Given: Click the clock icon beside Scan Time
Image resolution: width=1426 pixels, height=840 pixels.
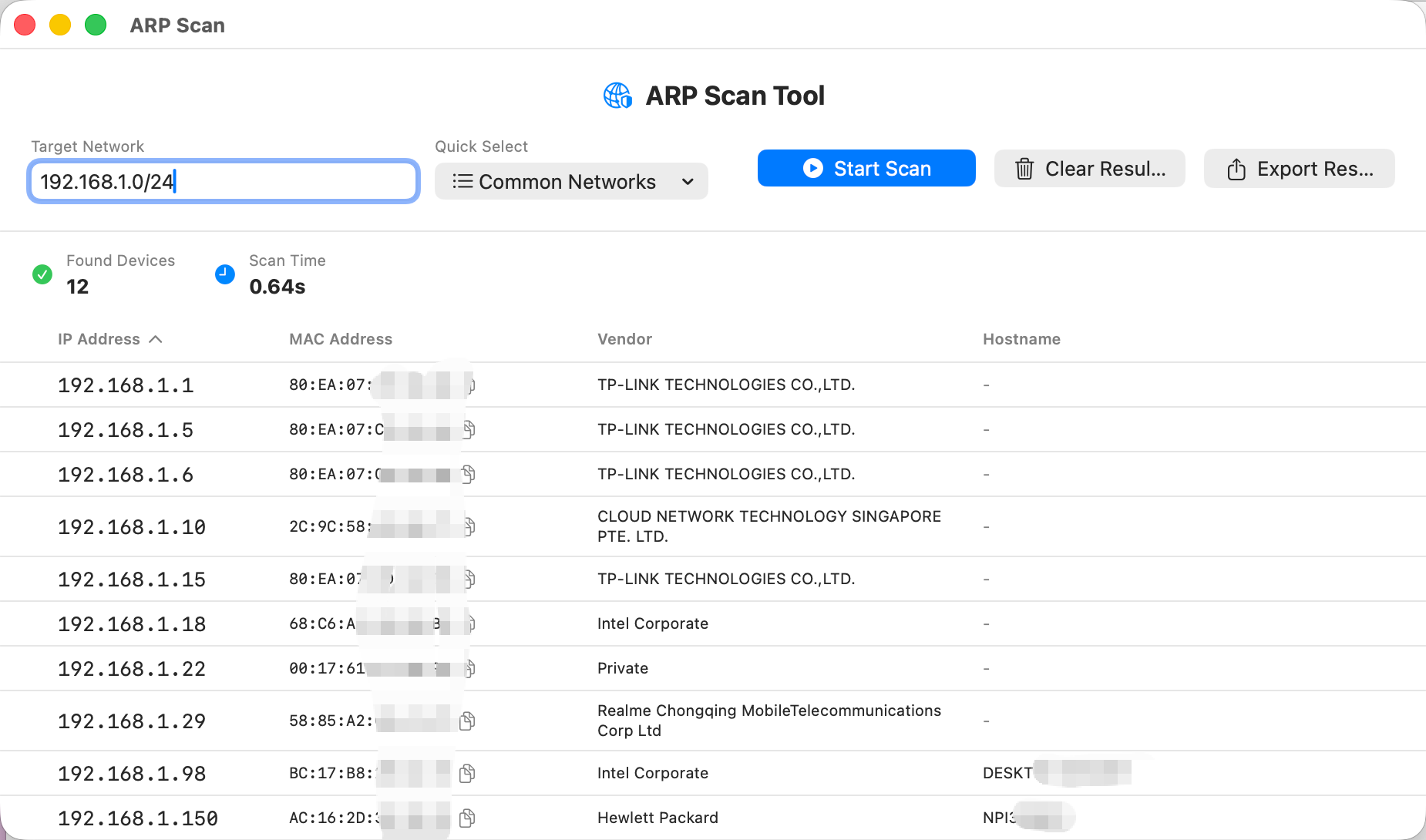Looking at the screenshot, I should pos(224,274).
